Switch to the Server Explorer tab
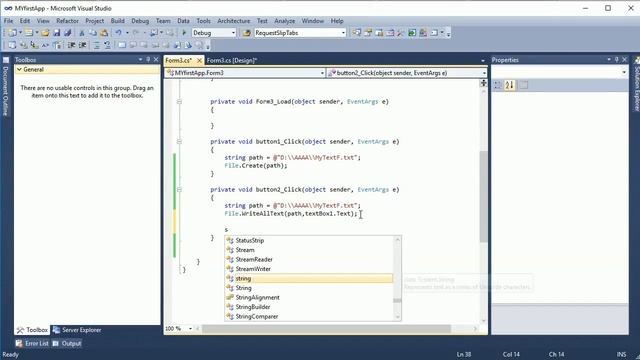The width and height of the screenshot is (640, 360). pyautogui.click(x=77, y=330)
